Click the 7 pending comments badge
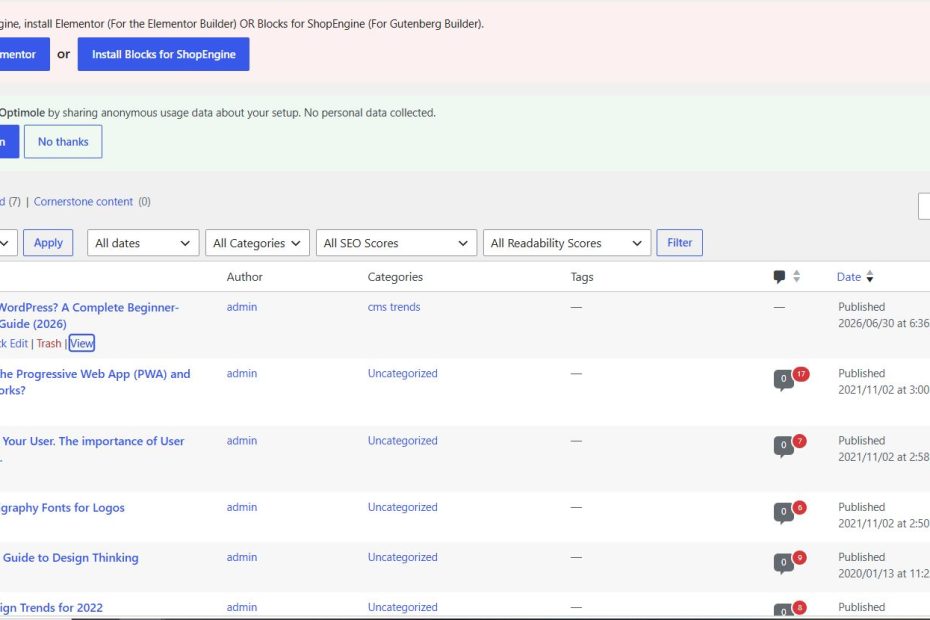The image size is (930, 620). 800,441
